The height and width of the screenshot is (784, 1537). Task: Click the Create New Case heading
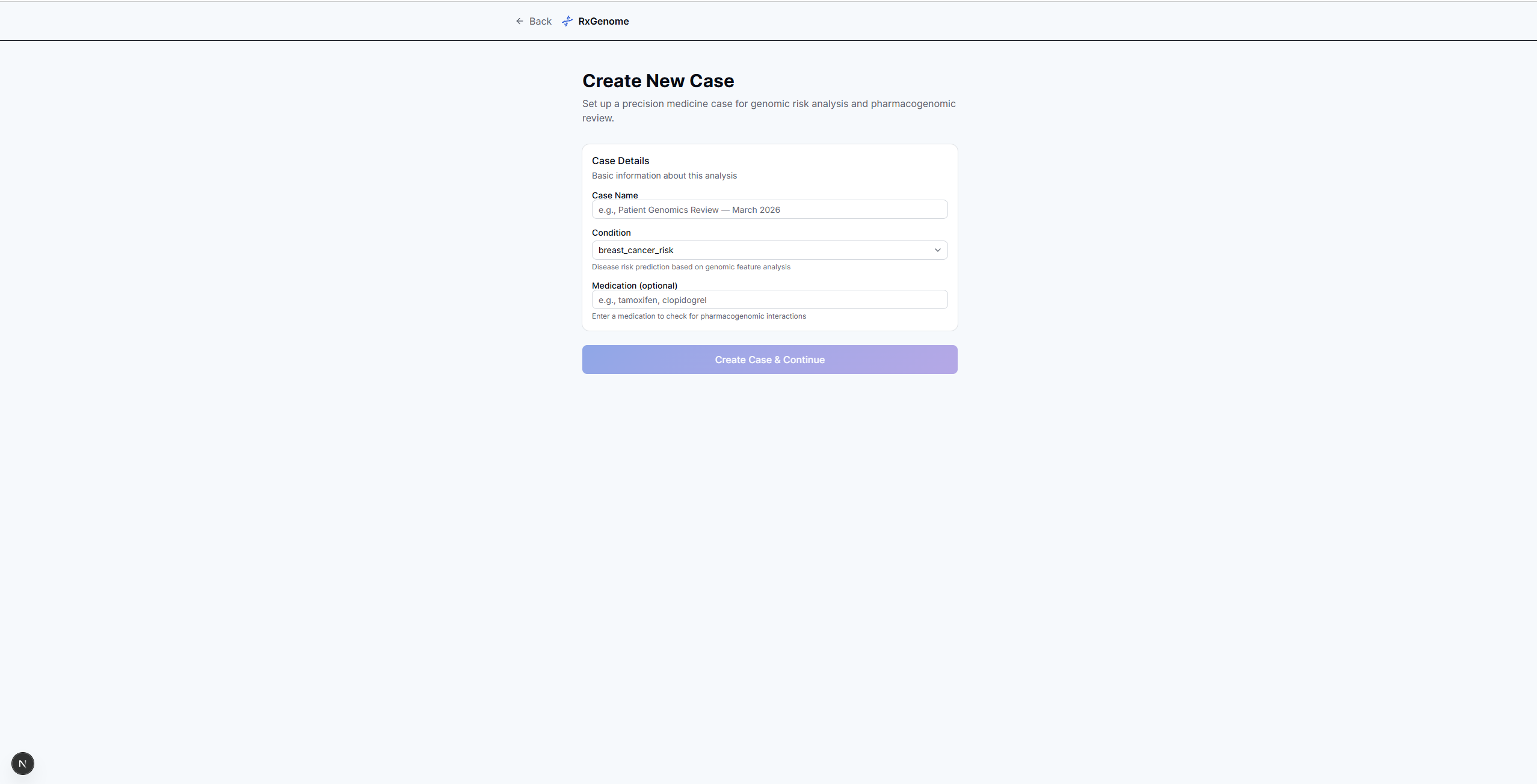point(658,81)
